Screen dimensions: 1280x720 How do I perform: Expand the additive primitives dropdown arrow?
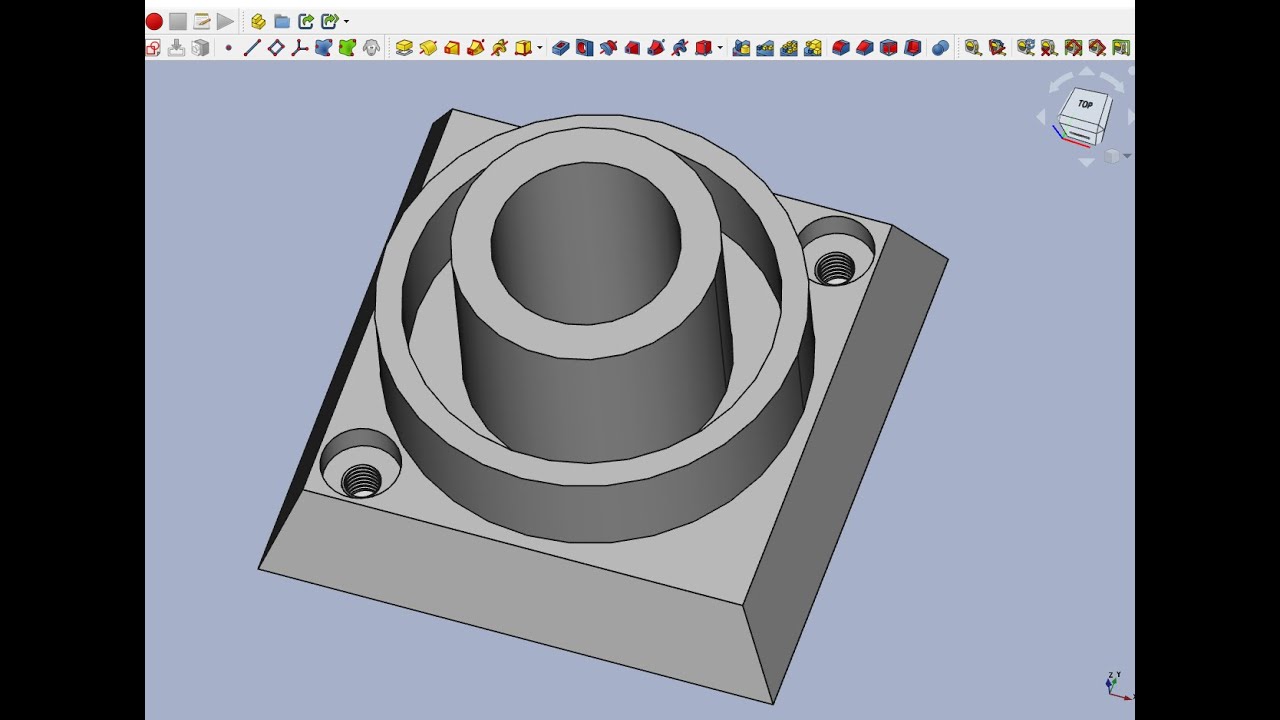click(x=540, y=47)
